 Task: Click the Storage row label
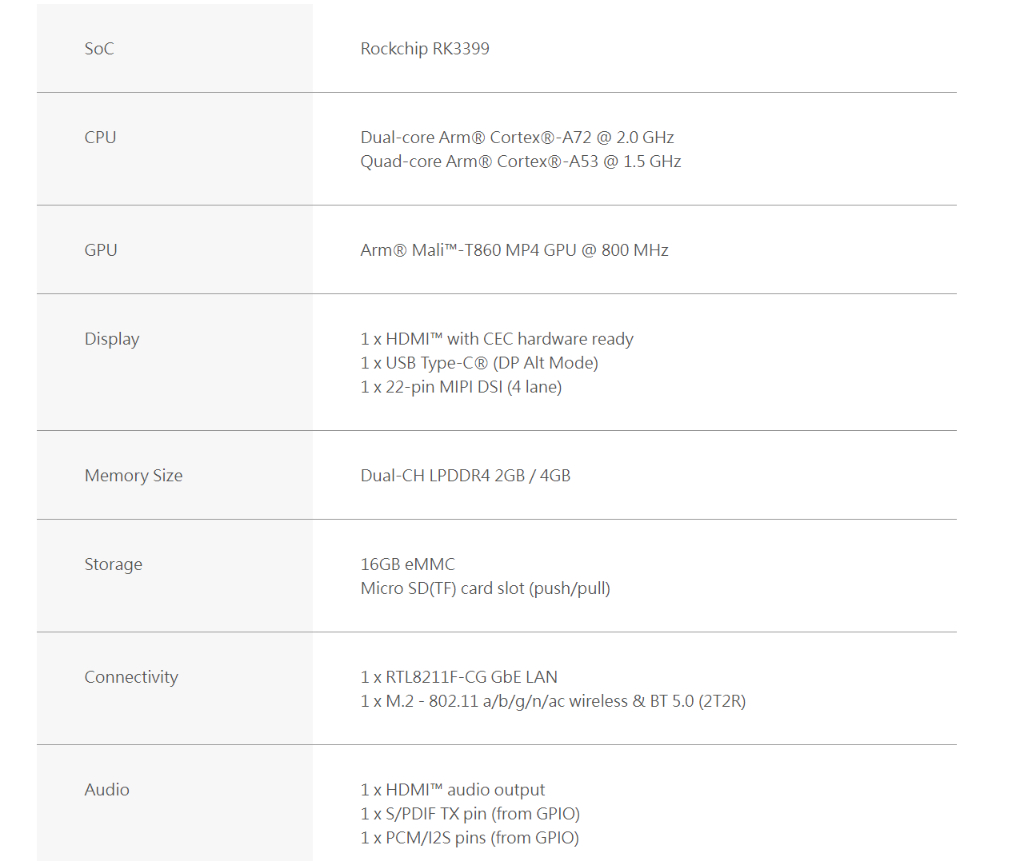coord(113,565)
